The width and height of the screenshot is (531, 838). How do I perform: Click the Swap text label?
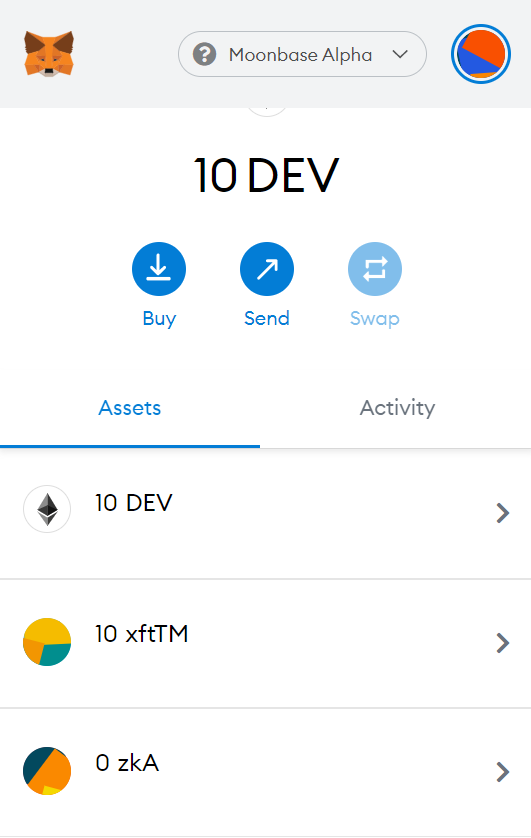[374, 319]
